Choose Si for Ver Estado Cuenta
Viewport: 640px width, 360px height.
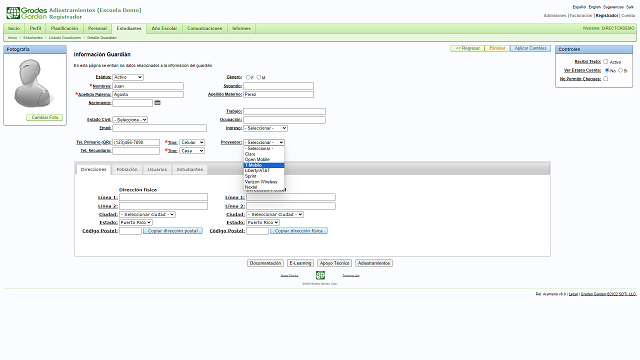(x=620, y=70)
